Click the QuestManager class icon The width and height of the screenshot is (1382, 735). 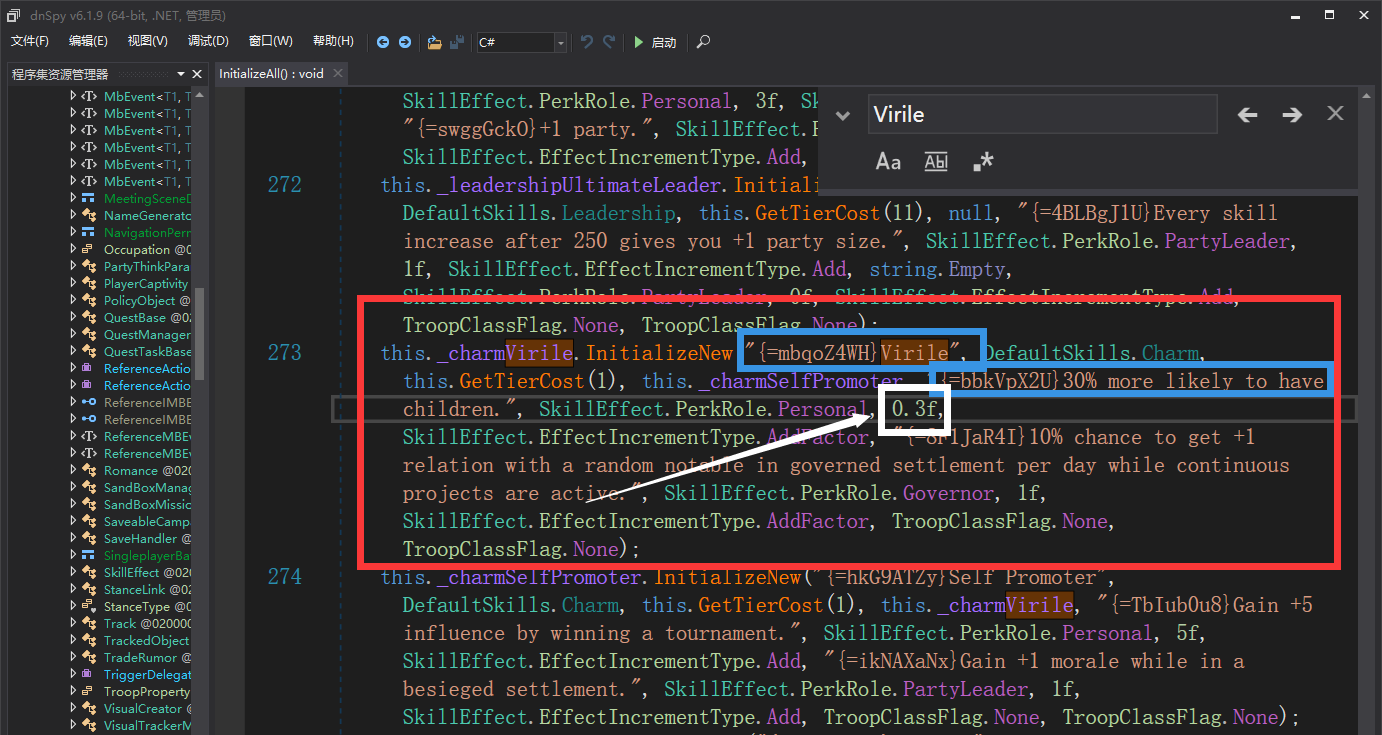(x=89, y=334)
